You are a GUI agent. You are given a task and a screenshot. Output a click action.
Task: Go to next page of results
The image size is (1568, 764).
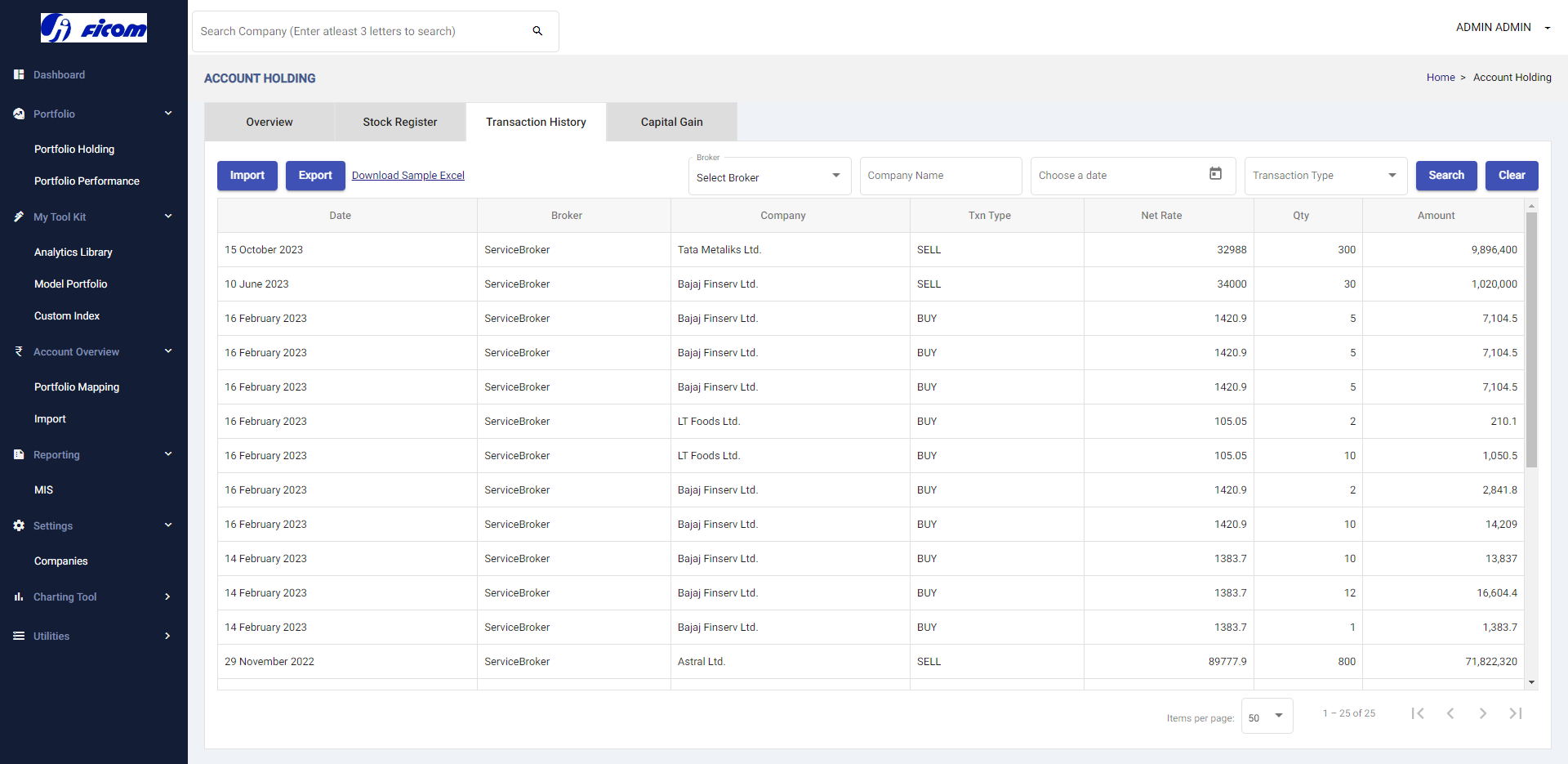(x=1483, y=713)
